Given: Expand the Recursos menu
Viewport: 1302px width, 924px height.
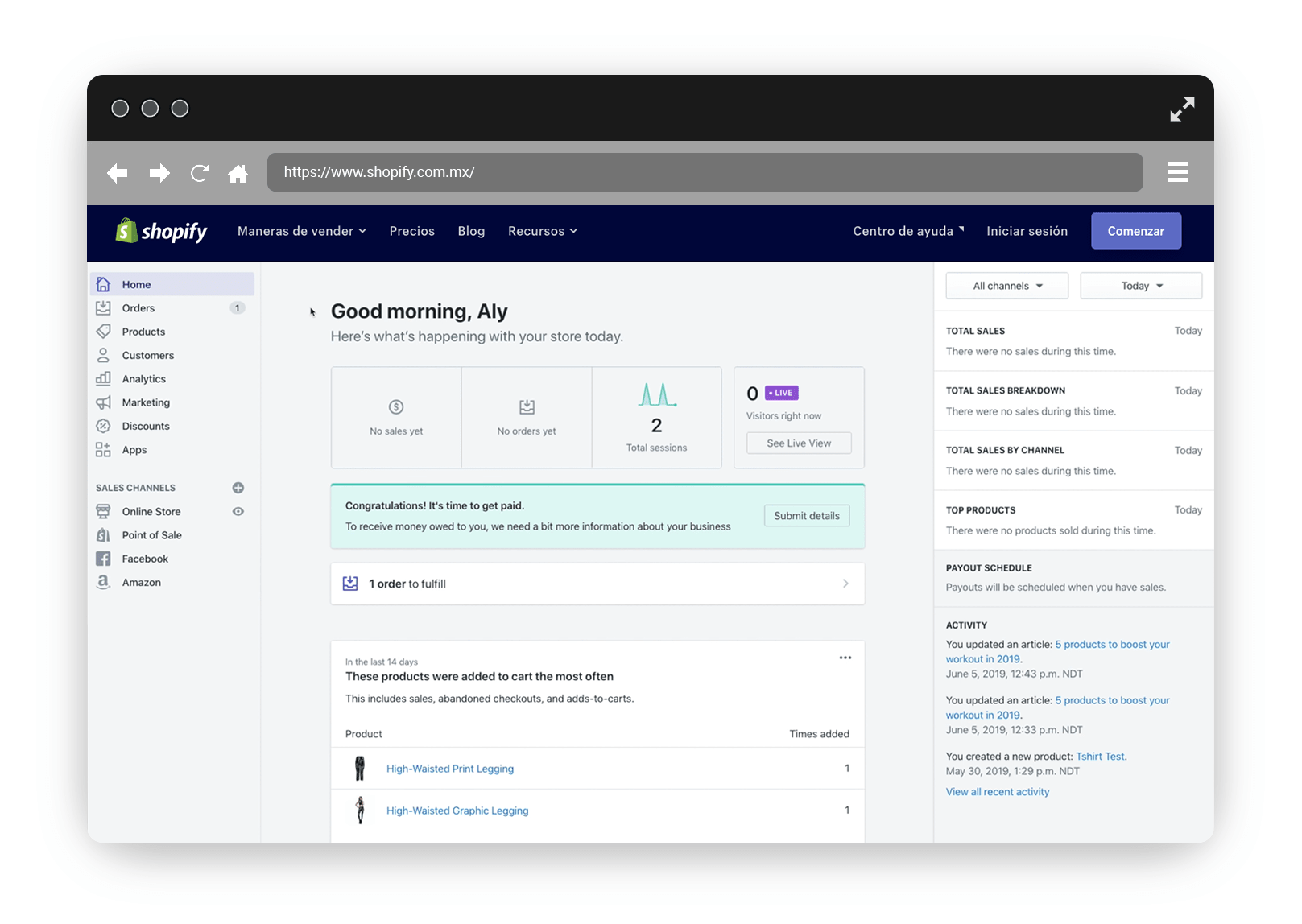Looking at the screenshot, I should 543,231.
